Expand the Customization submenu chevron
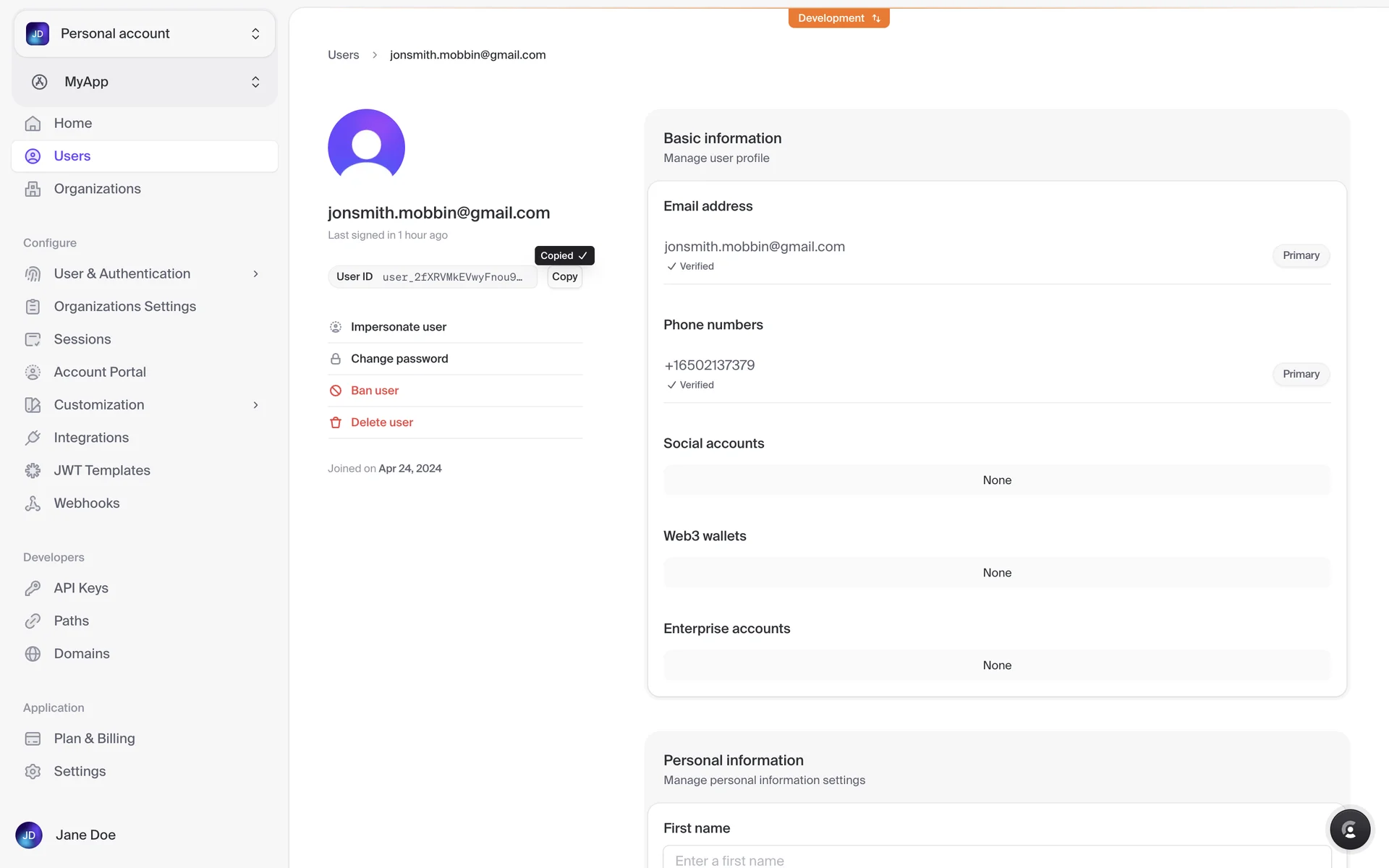This screenshot has width=1389, height=868. 255,405
